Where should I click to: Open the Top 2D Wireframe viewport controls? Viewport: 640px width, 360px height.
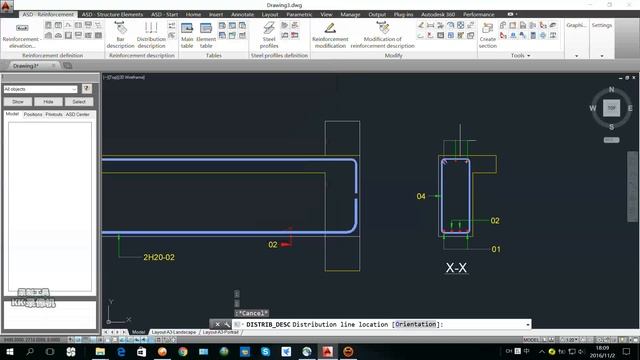[124, 77]
